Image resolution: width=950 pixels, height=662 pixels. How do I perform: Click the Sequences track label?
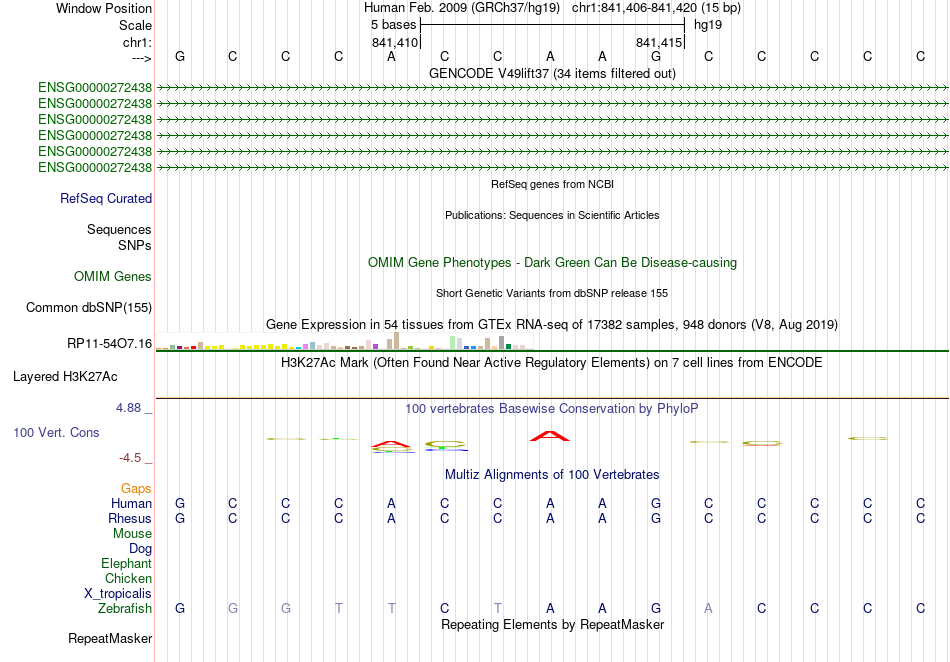tap(119, 230)
